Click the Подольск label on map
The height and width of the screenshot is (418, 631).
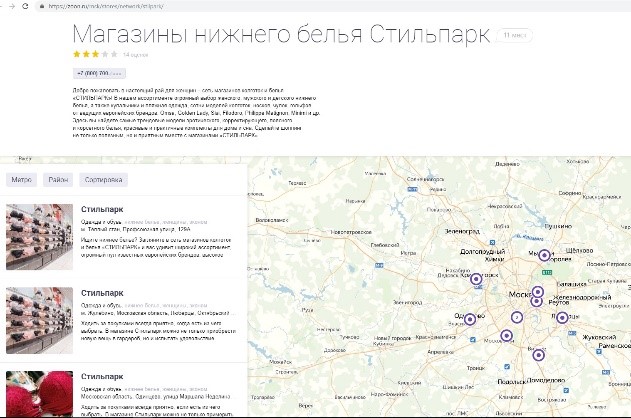511,381
